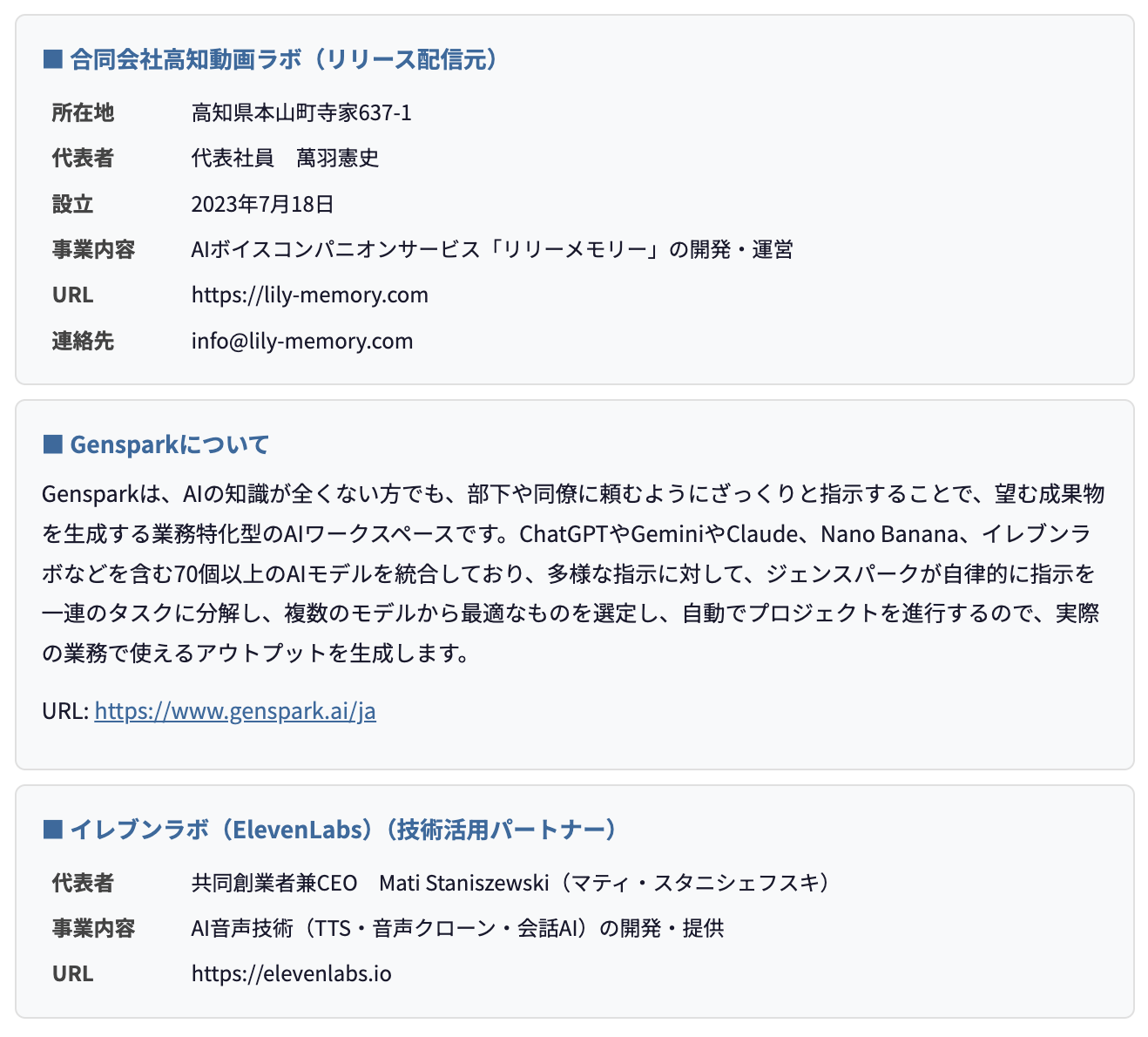This screenshot has width=1148, height=1037.
Task: Click the blue square bullet before イレブンラボ heading
Action: (52, 830)
